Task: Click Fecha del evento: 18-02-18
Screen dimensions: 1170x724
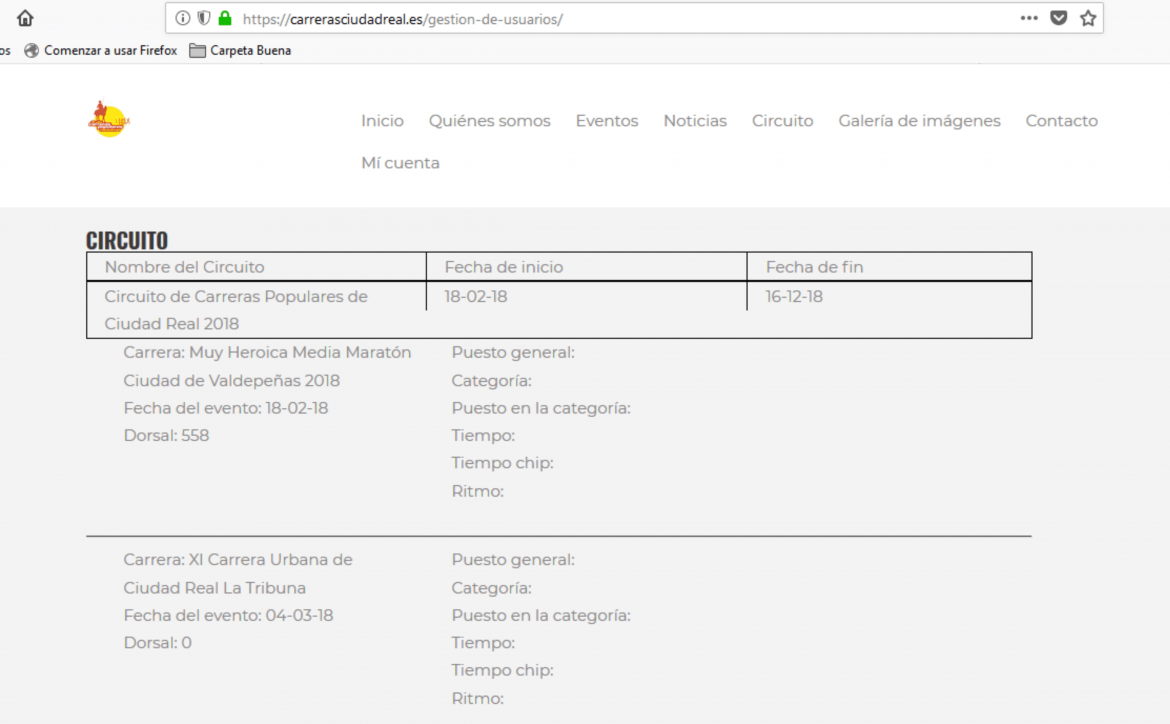Action: (225, 408)
